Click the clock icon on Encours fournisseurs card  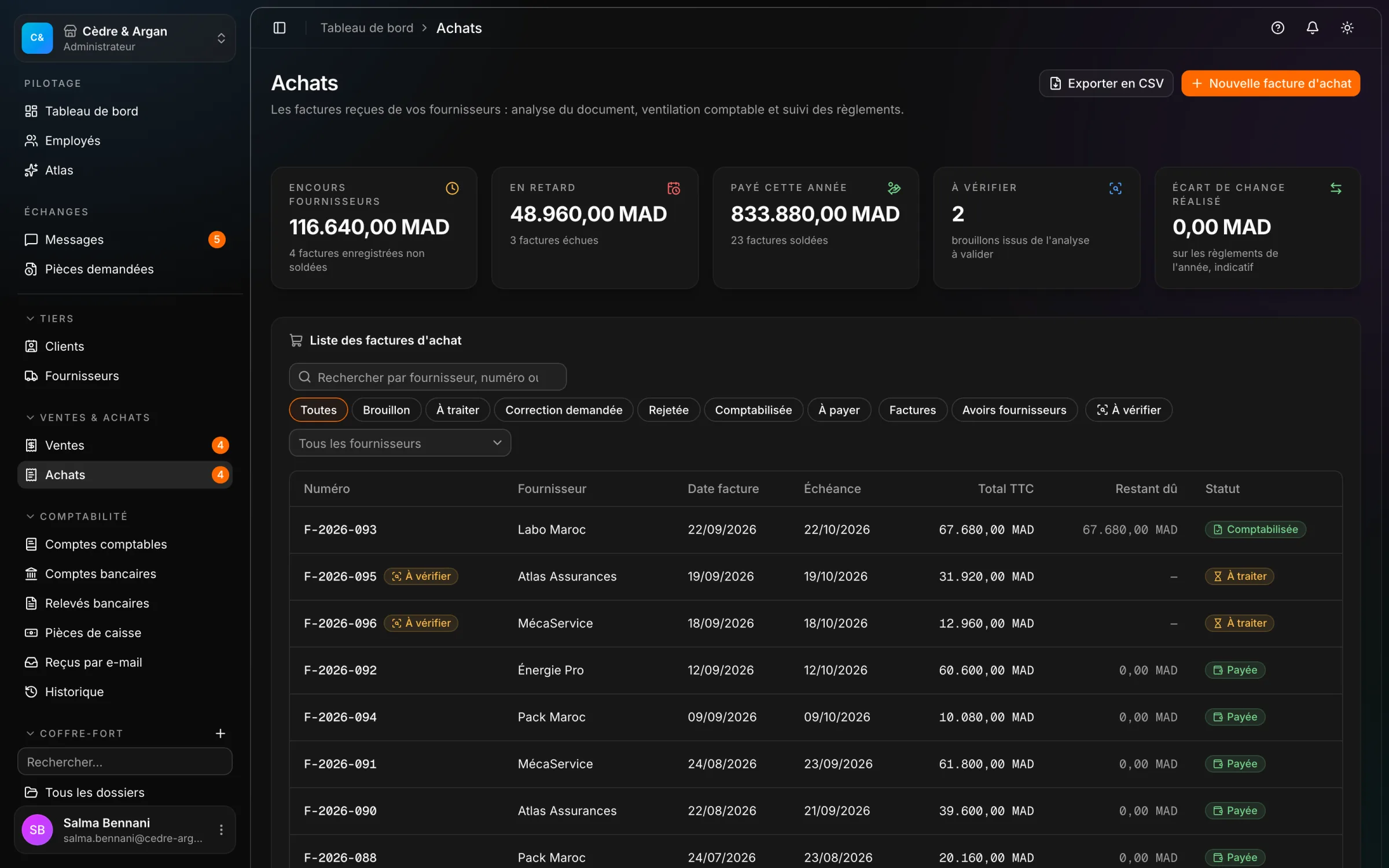click(452, 188)
